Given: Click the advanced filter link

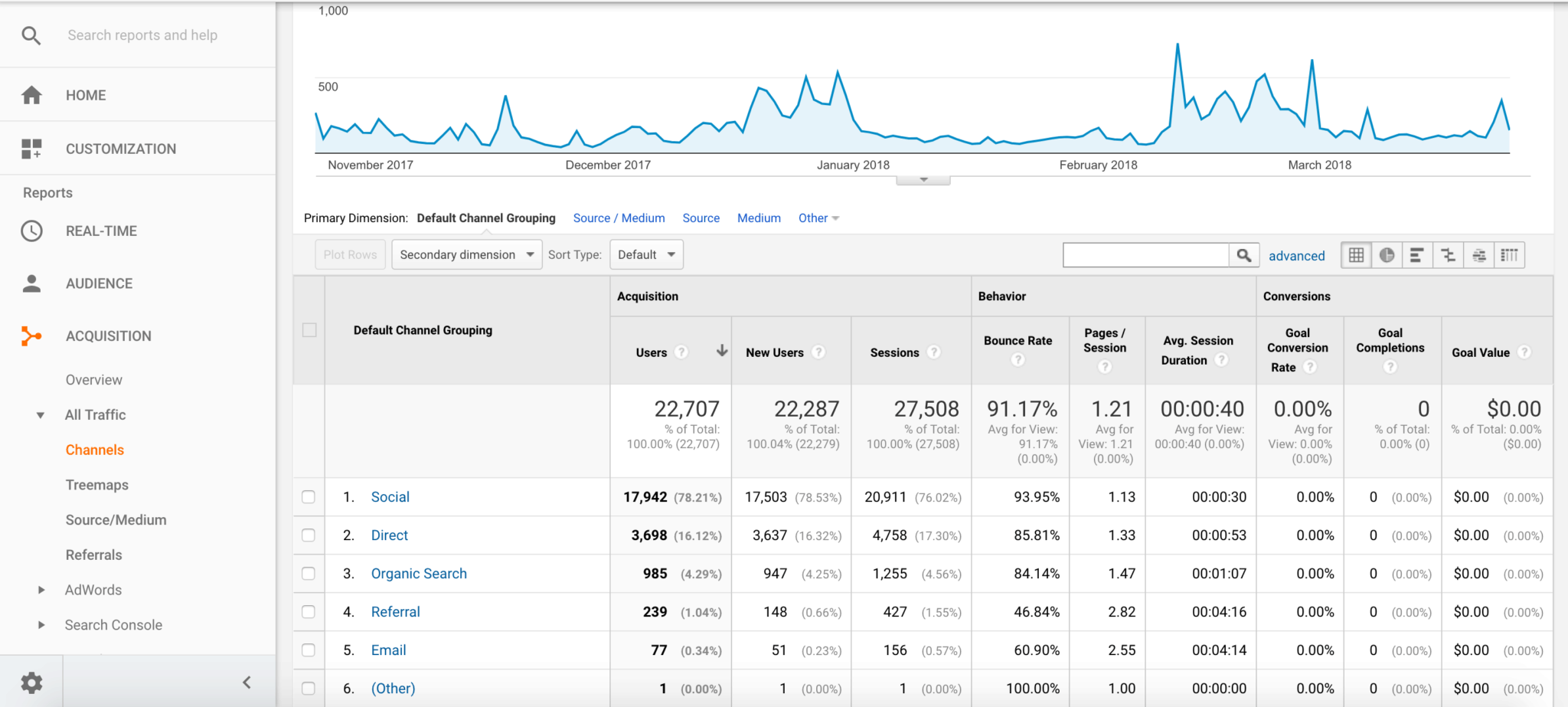Looking at the screenshot, I should (x=1296, y=256).
